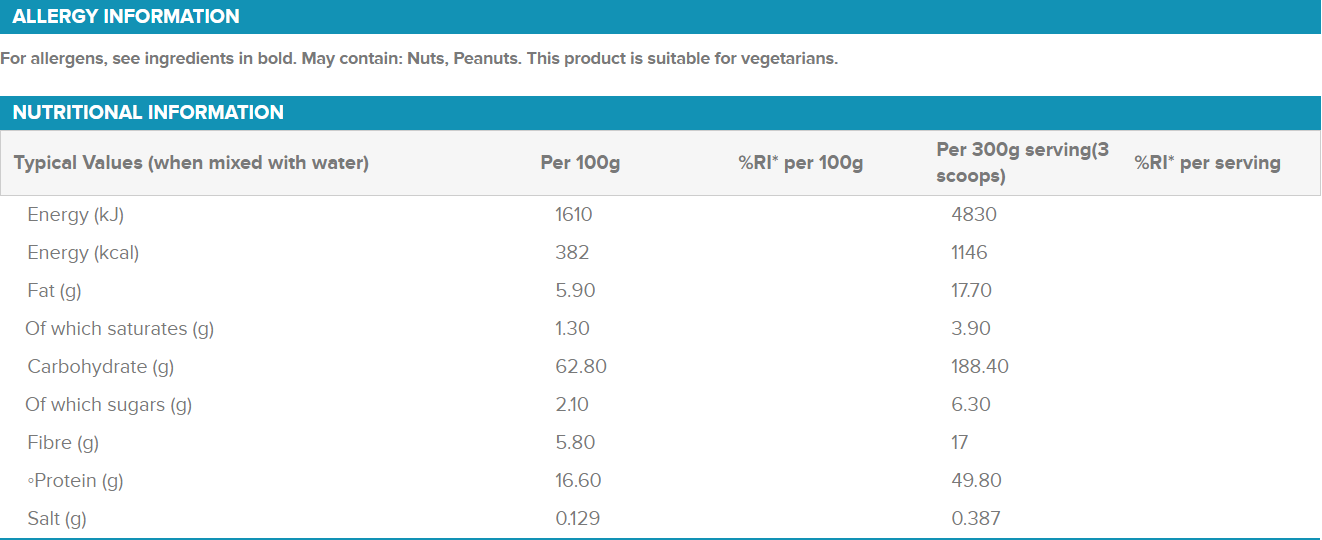Screen dimensions: 1322x540
Task: Click the Fat (g) row label
Action: pos(54,291)
